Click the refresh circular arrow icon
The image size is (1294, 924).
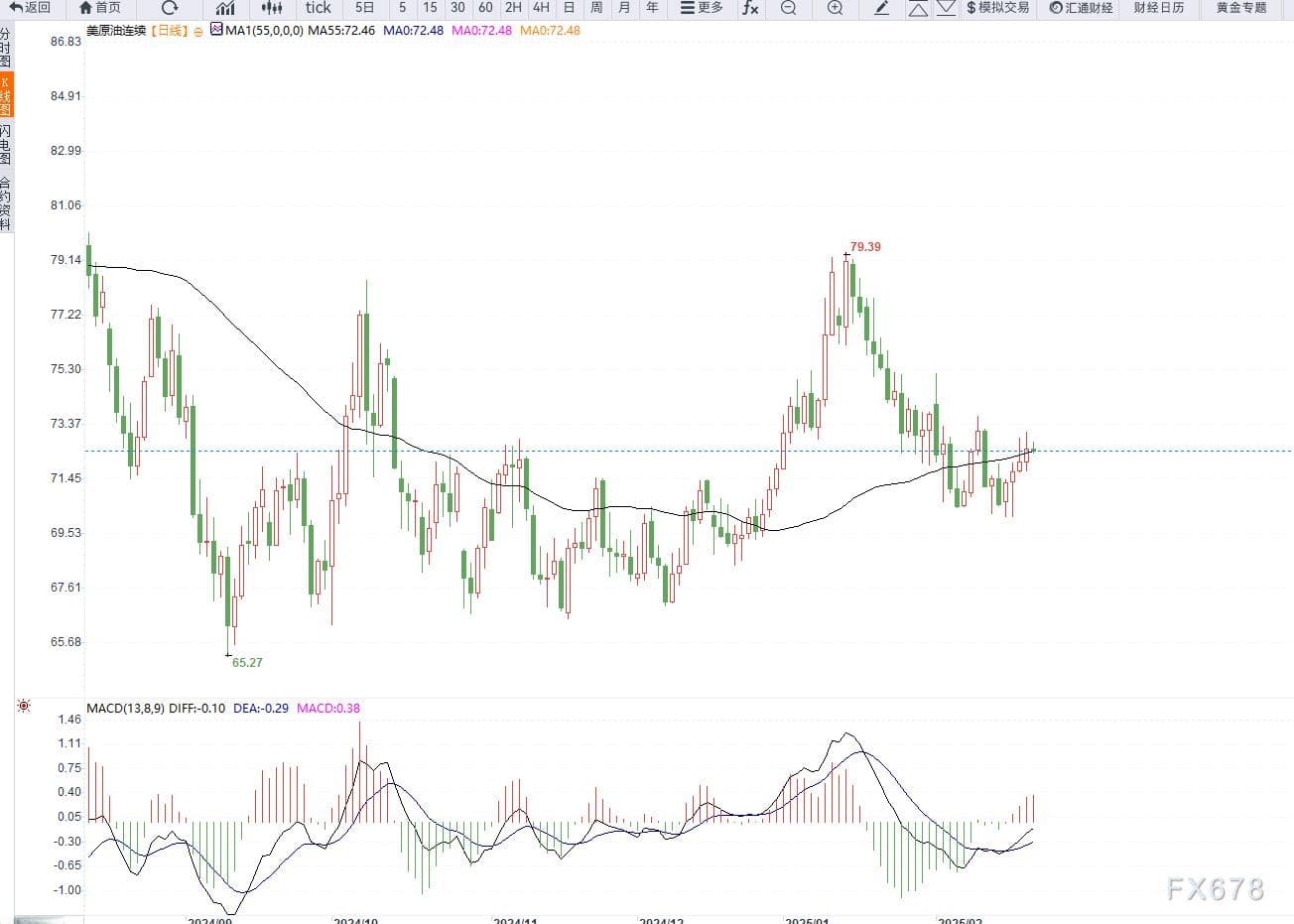point(170,8)
